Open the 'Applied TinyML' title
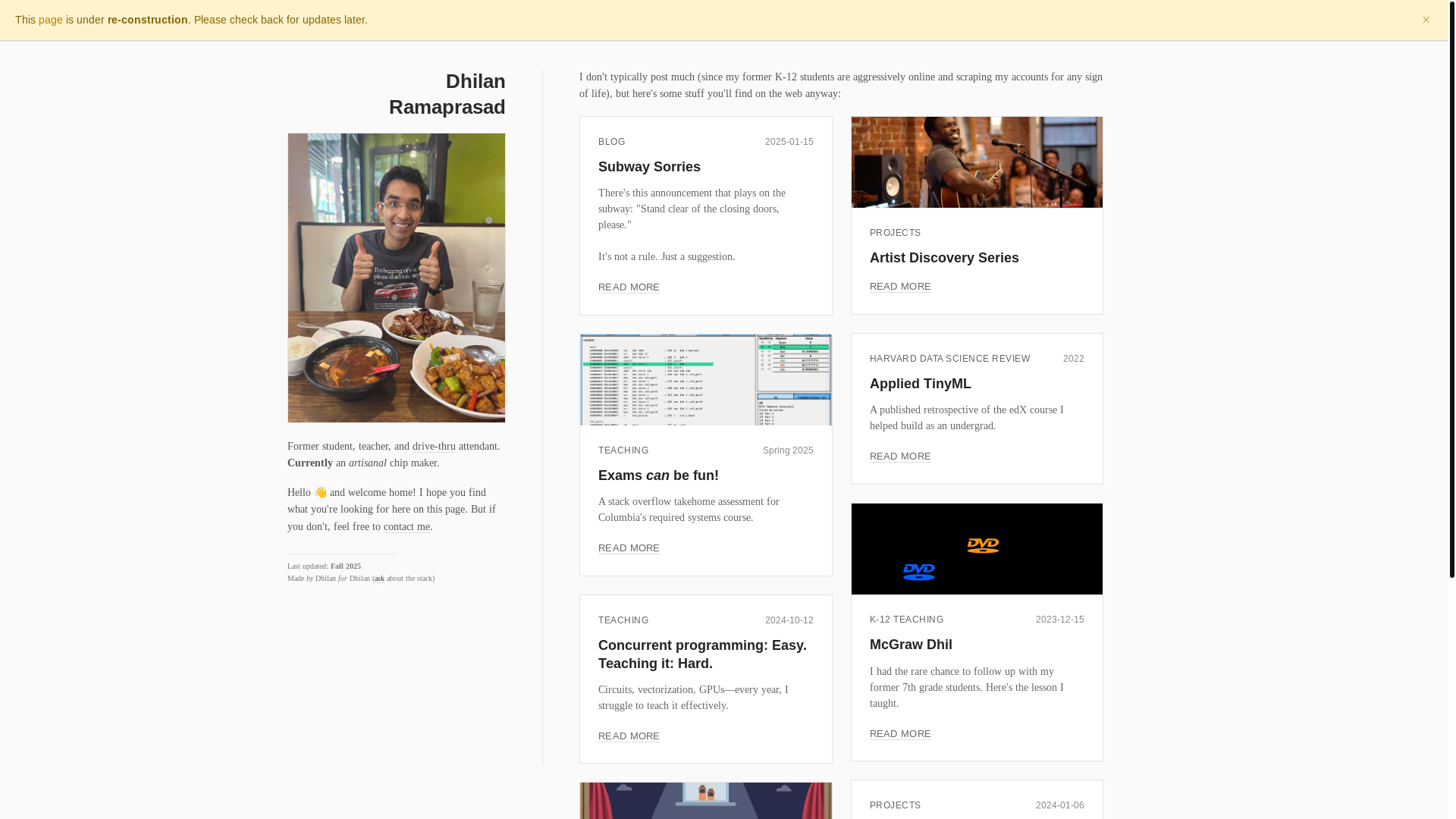Viewport: 1456px width, 819px height. (920, 384)
